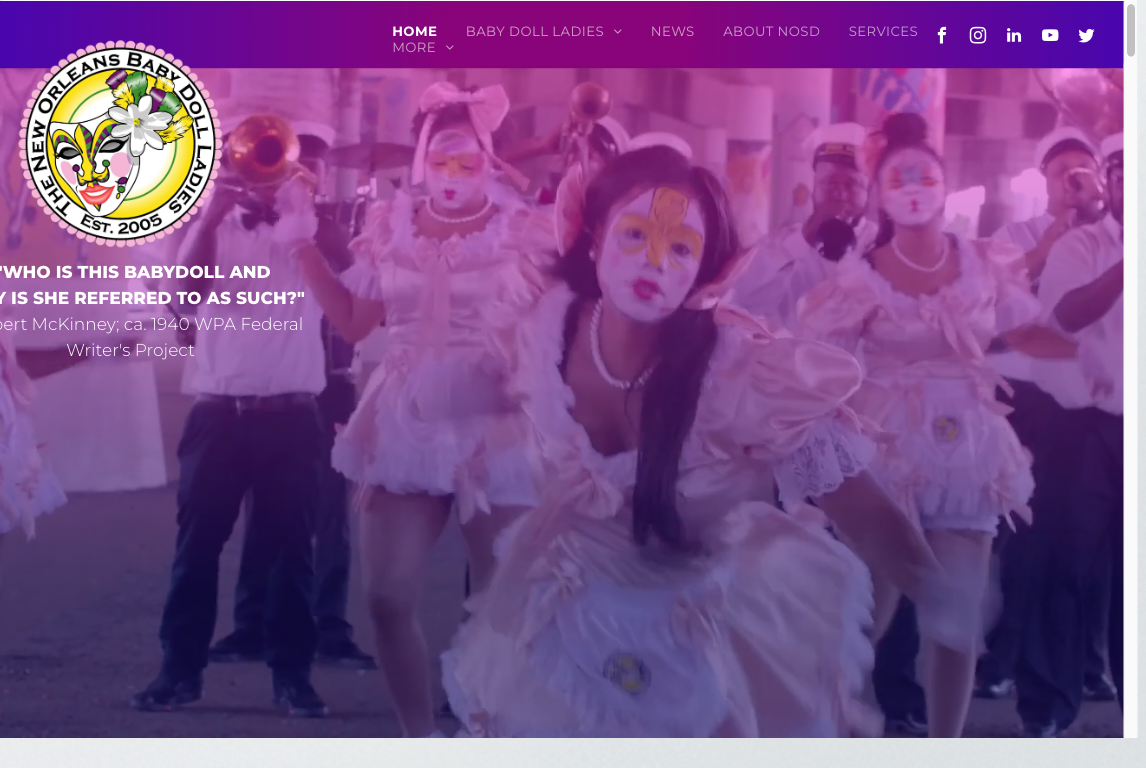Select the Home navigation item
1146x768 pixels.
(x=414, y=31)
